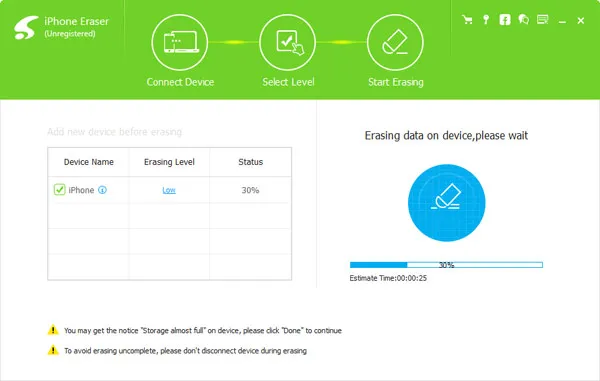Click the storage notice warning icon
Image resolution: width=600 pixels, height=381 pixels.
53,330
